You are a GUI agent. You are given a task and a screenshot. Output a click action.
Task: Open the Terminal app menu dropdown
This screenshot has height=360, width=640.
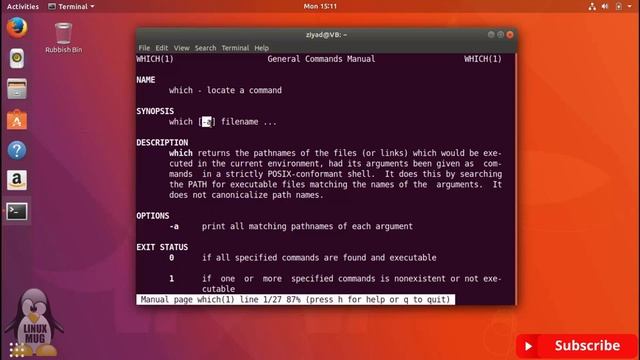coord(71,7)
